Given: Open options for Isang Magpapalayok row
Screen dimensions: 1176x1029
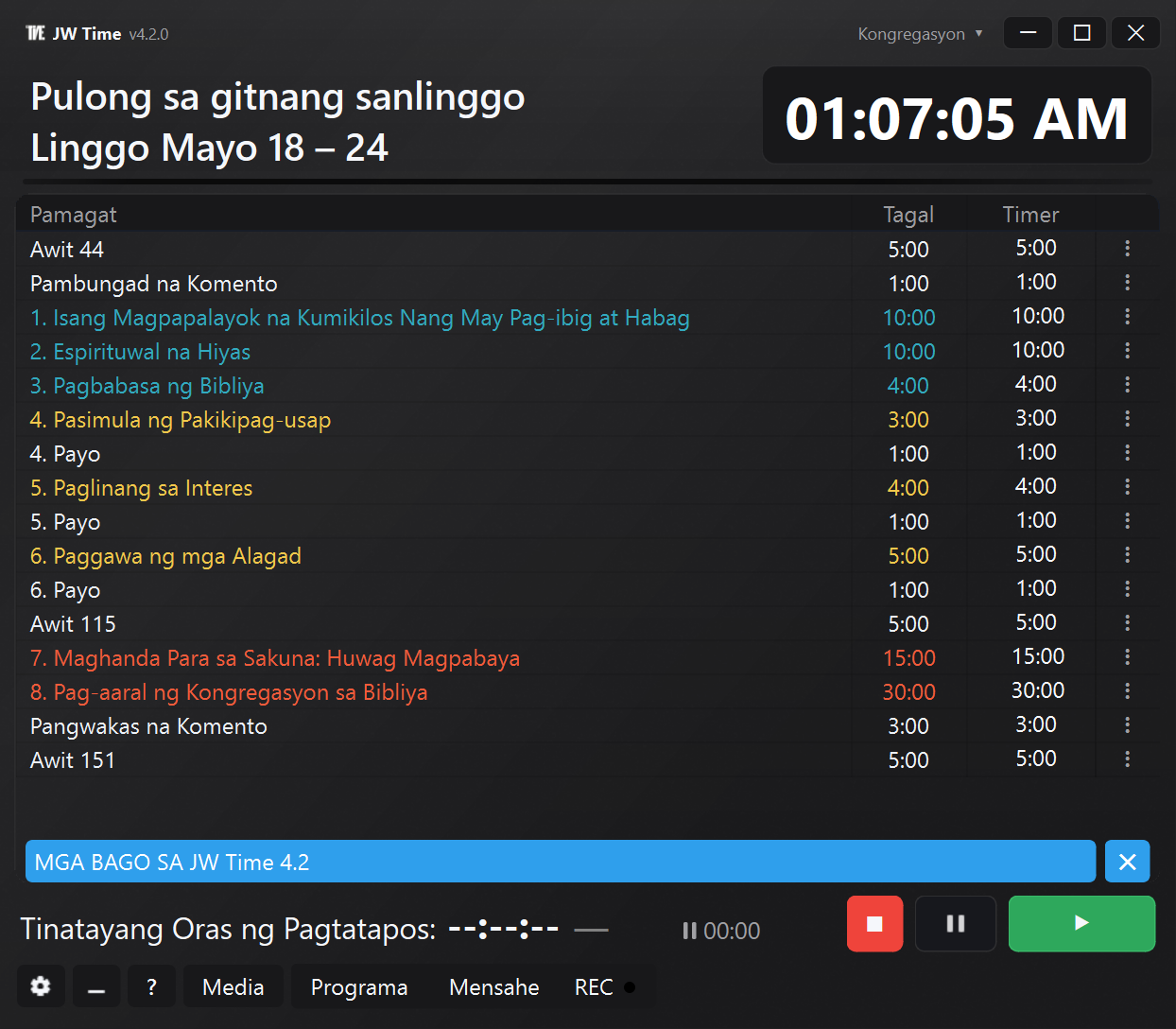Looking at the screenshot, I should point(1127,317).
